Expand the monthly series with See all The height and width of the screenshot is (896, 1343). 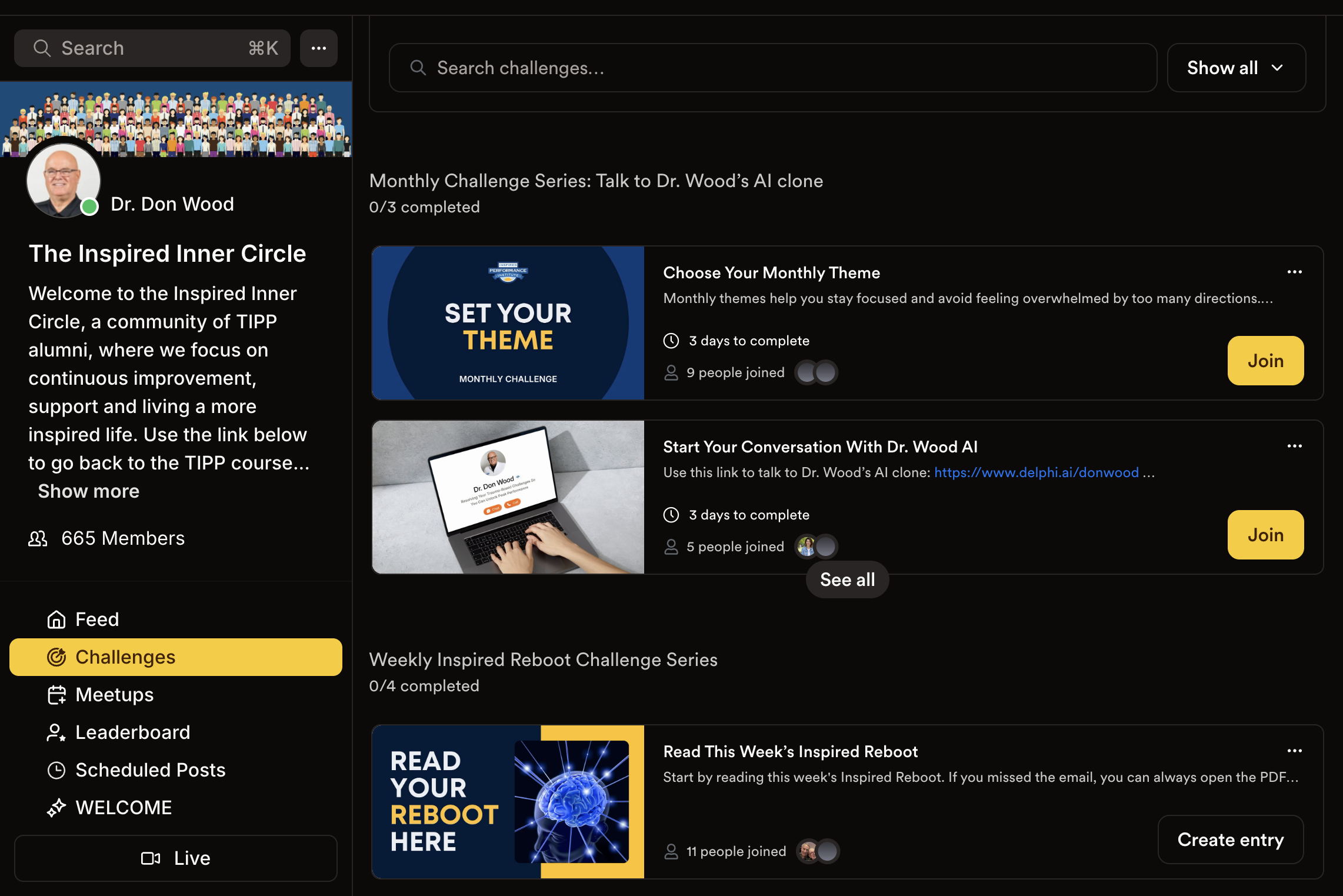coord(847,579)
